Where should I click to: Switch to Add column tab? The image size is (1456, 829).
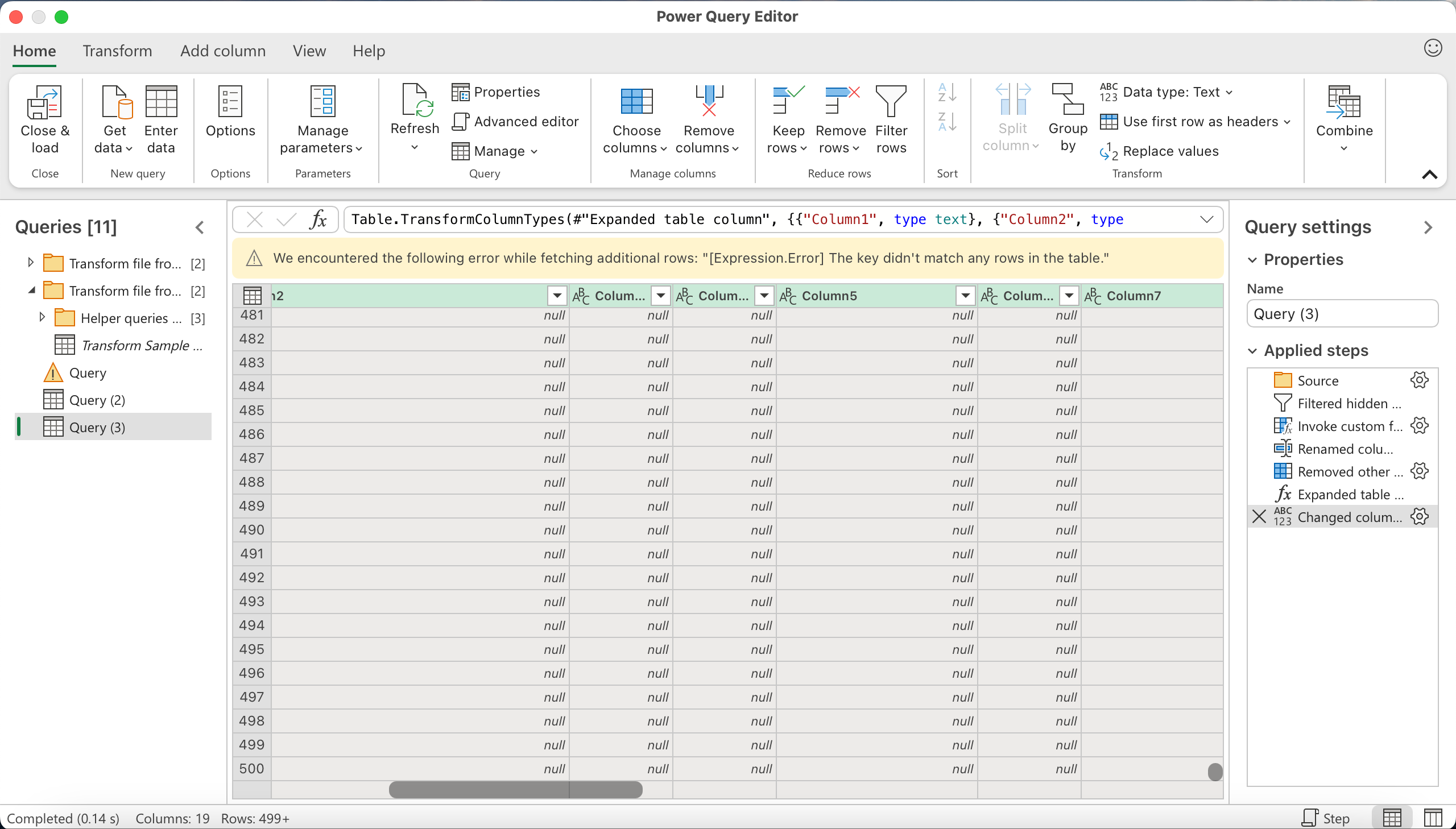[222, 51]
